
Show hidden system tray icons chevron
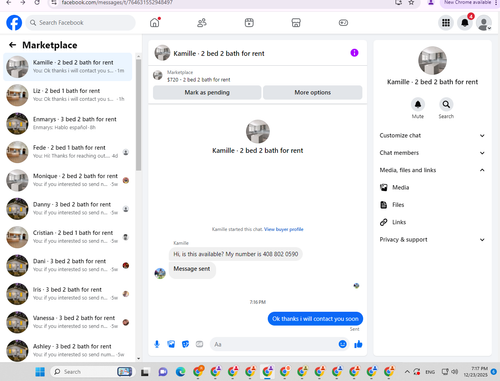pos(407,372)
